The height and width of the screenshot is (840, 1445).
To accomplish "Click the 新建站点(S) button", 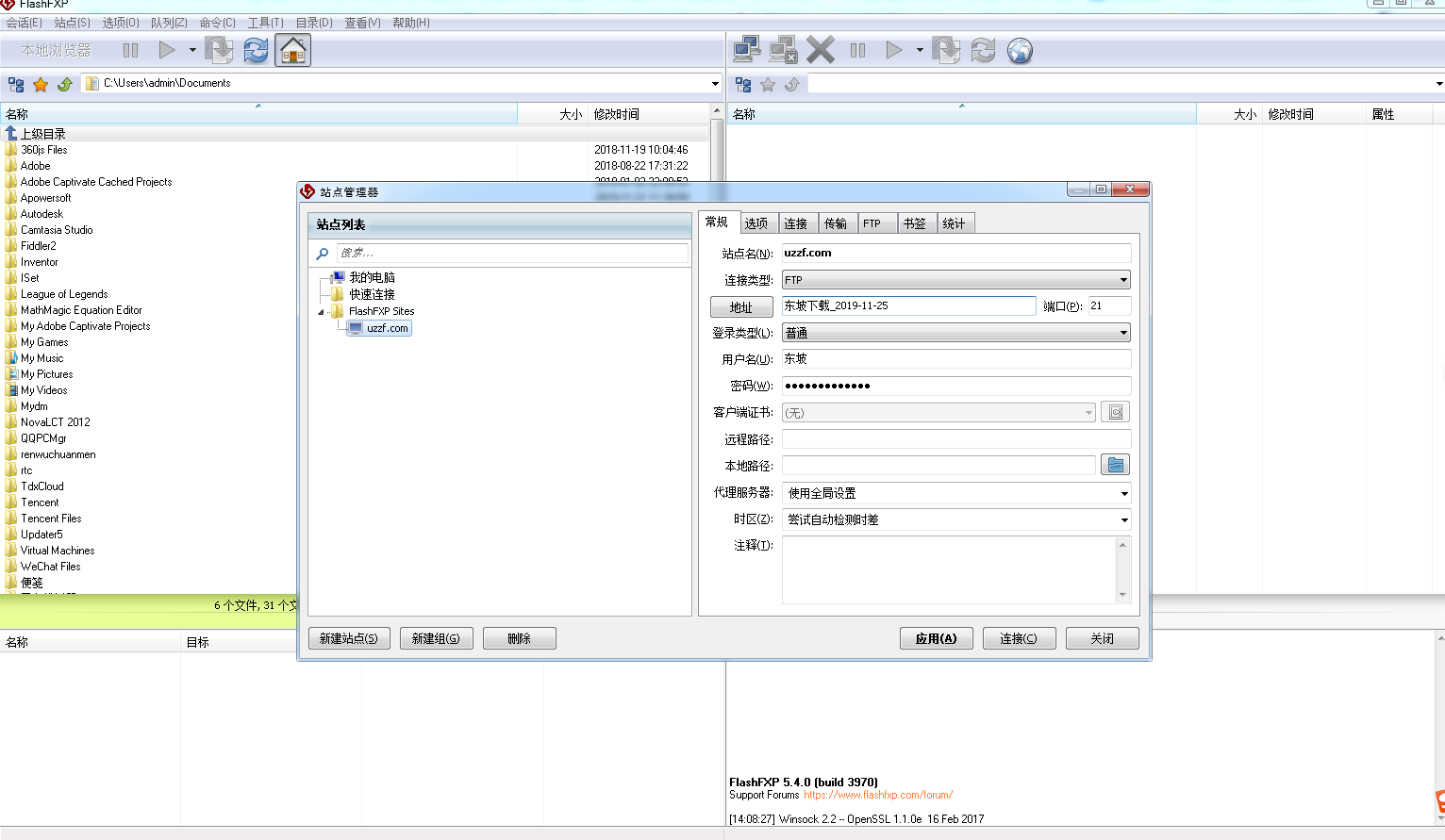I will tap(349, 638).
